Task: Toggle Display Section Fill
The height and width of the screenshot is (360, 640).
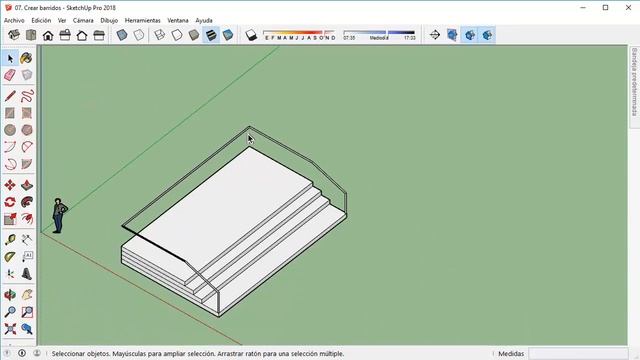Action: click(x=487, y=35)
